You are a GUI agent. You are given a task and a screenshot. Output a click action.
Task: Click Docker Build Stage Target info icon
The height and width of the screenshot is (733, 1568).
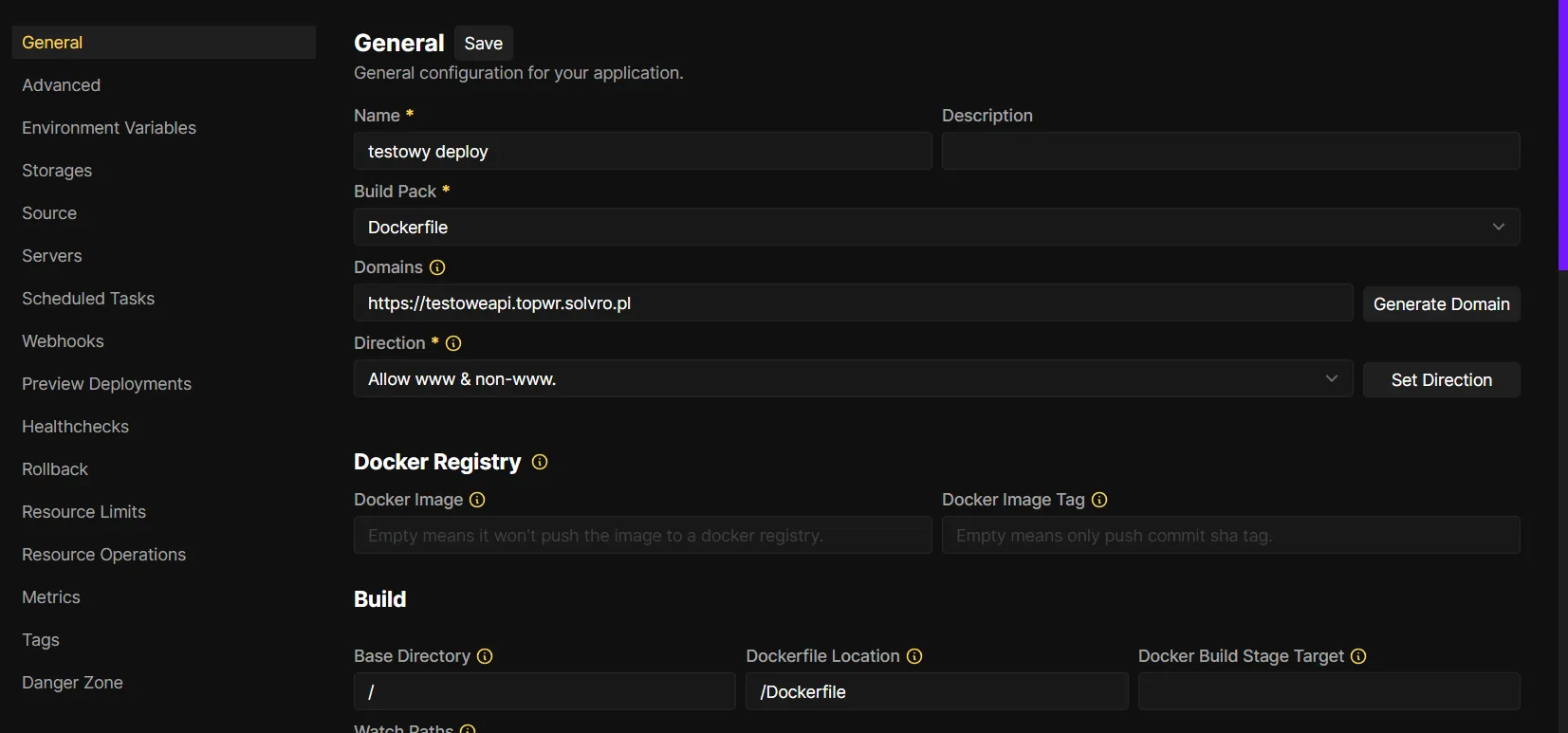click(1358, 656)
